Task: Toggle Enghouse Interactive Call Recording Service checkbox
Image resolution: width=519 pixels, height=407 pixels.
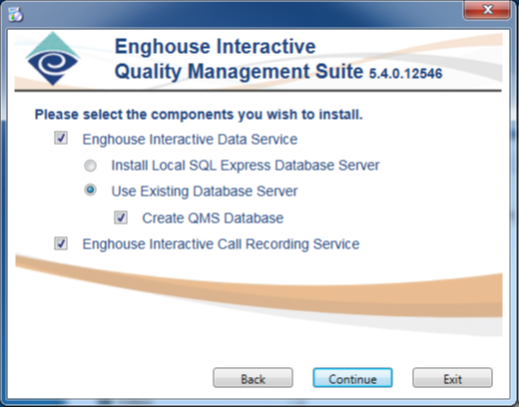Action: pyautogui.click(x=61, y=244)
